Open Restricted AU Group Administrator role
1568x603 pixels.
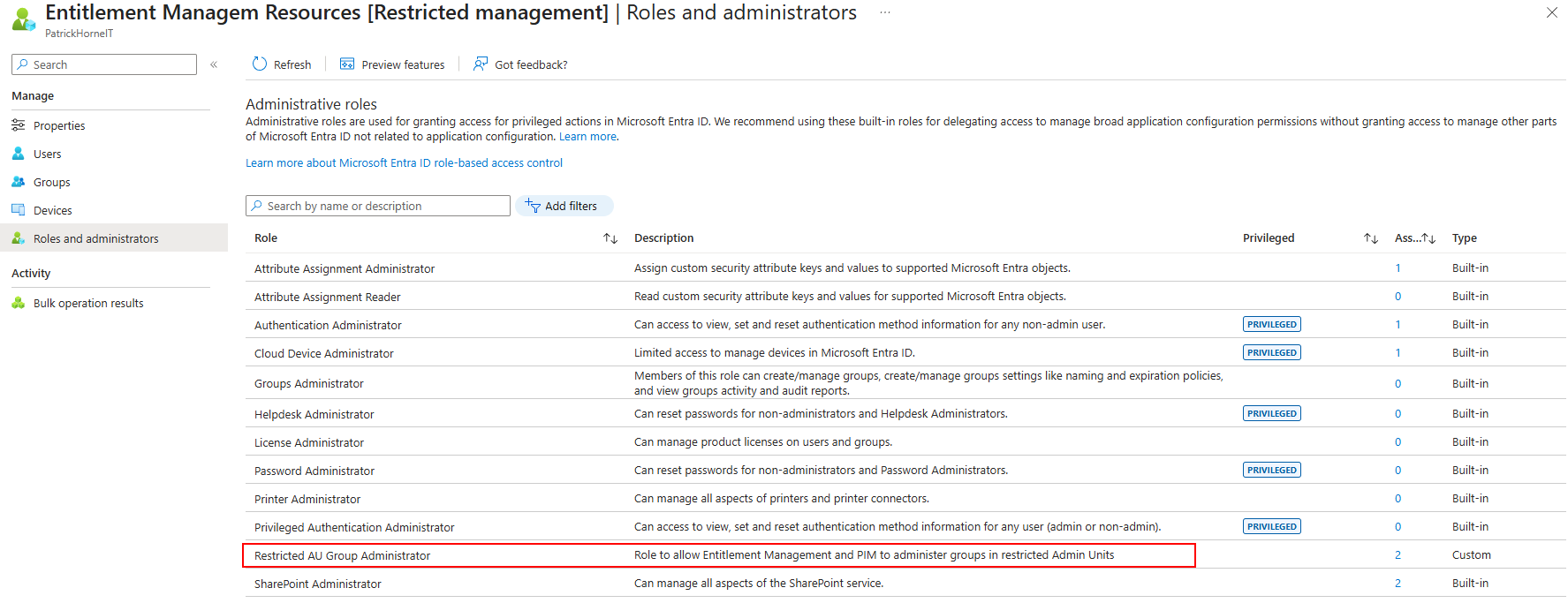click(x=343, y=556)
